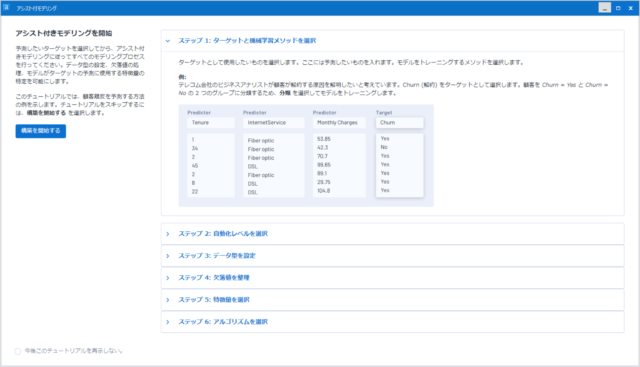Click the 42.3 monthly charge value
Screen dimensions: 640x367
(x=322, y=148)
